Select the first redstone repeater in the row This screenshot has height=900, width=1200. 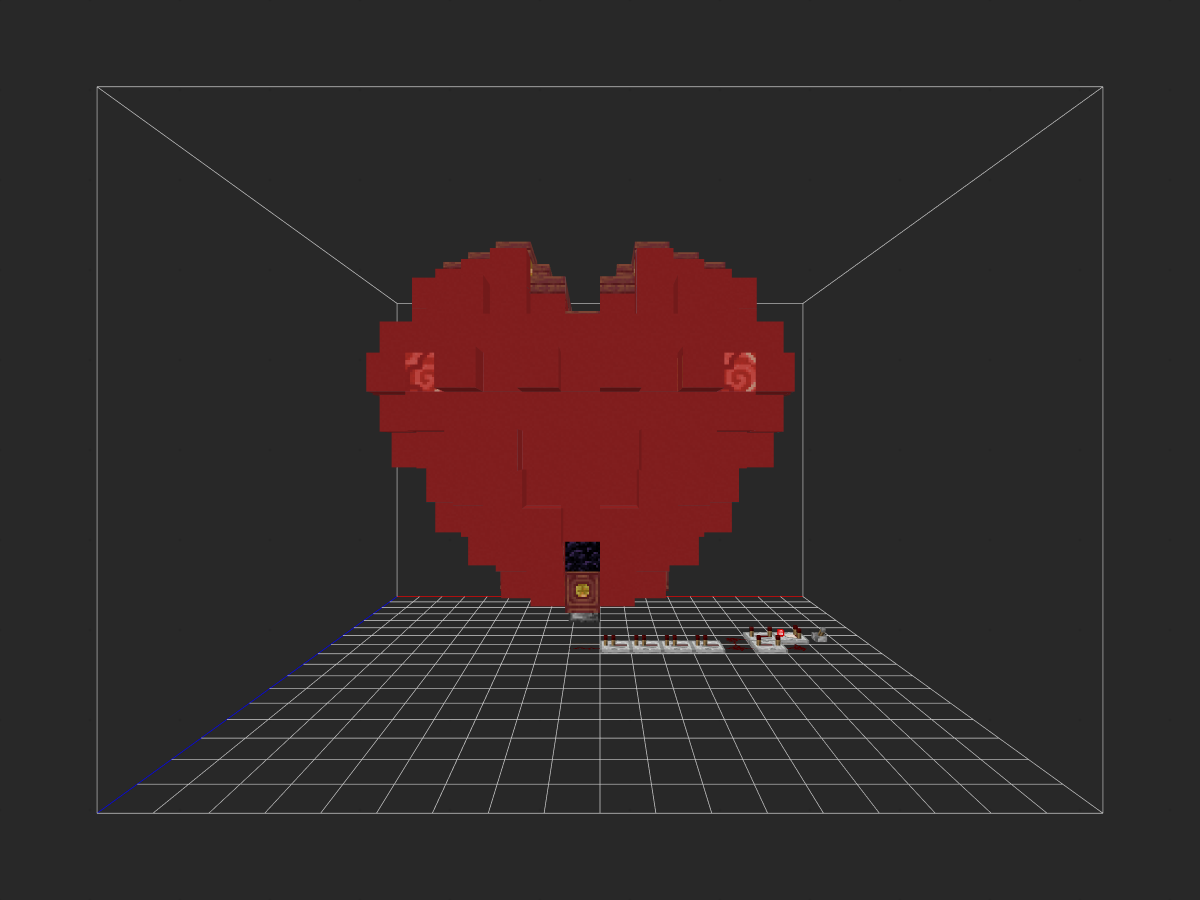pos(615,644)
